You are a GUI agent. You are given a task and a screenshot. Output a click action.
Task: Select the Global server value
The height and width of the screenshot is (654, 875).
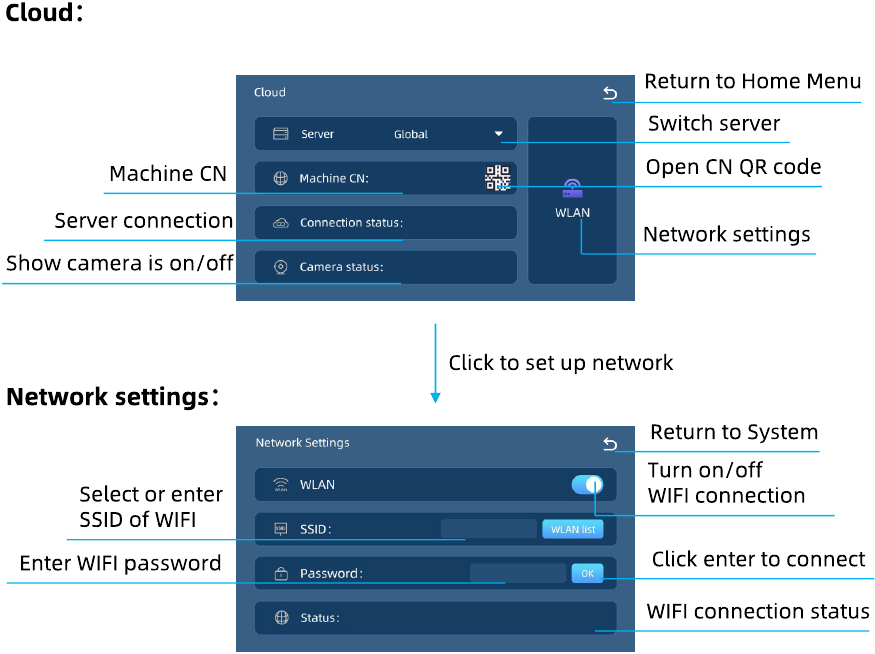(411, 134)
